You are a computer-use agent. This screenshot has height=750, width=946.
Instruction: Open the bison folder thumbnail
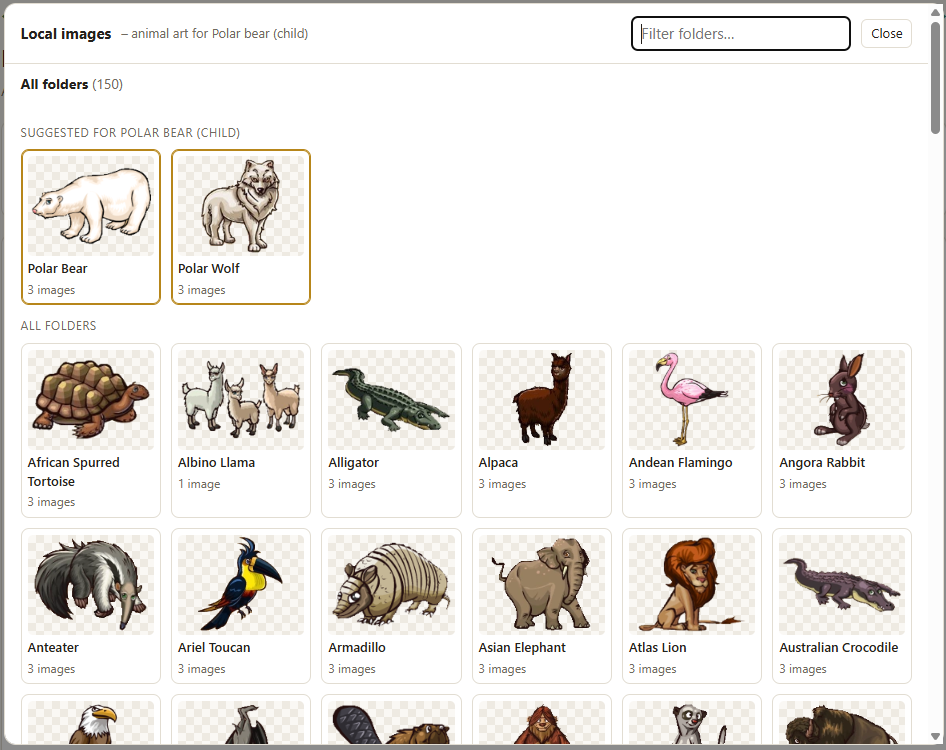click(x=842, y=722)
